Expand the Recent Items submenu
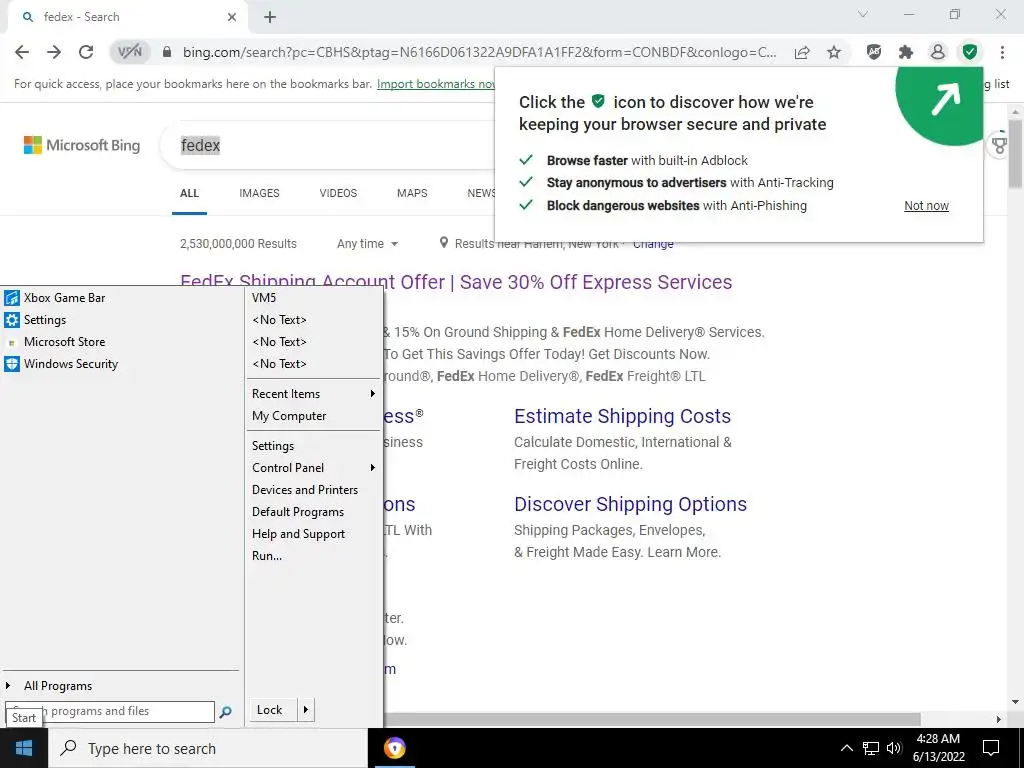The image size is (1024, 768). pos(313,394)
